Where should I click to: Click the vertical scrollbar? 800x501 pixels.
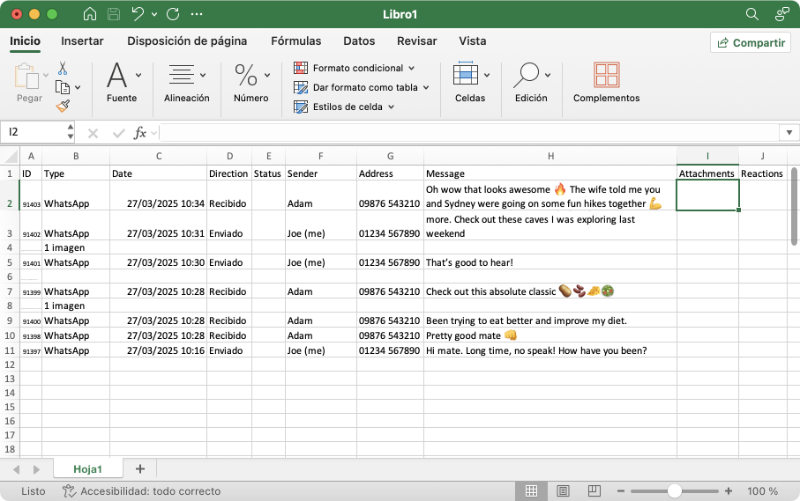point(794,205)
